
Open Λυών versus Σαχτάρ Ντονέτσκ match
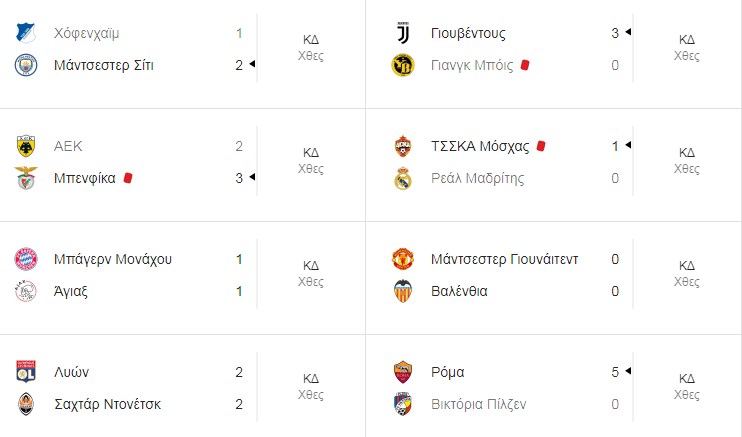183,388
